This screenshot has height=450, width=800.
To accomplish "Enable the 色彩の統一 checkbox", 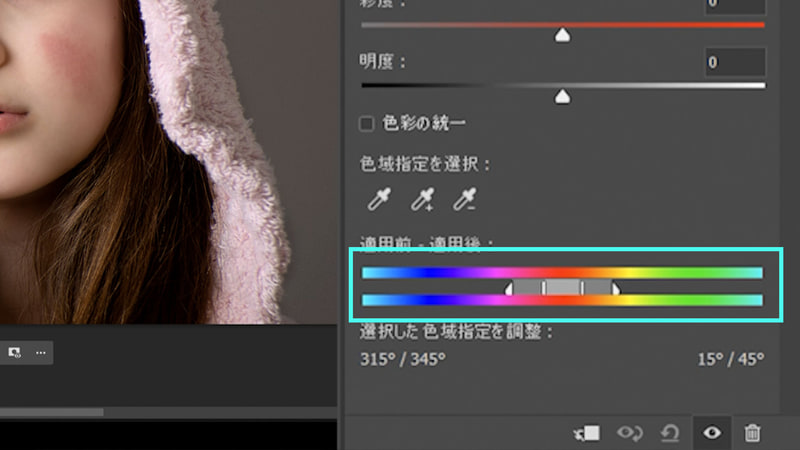I will [366, 123].
